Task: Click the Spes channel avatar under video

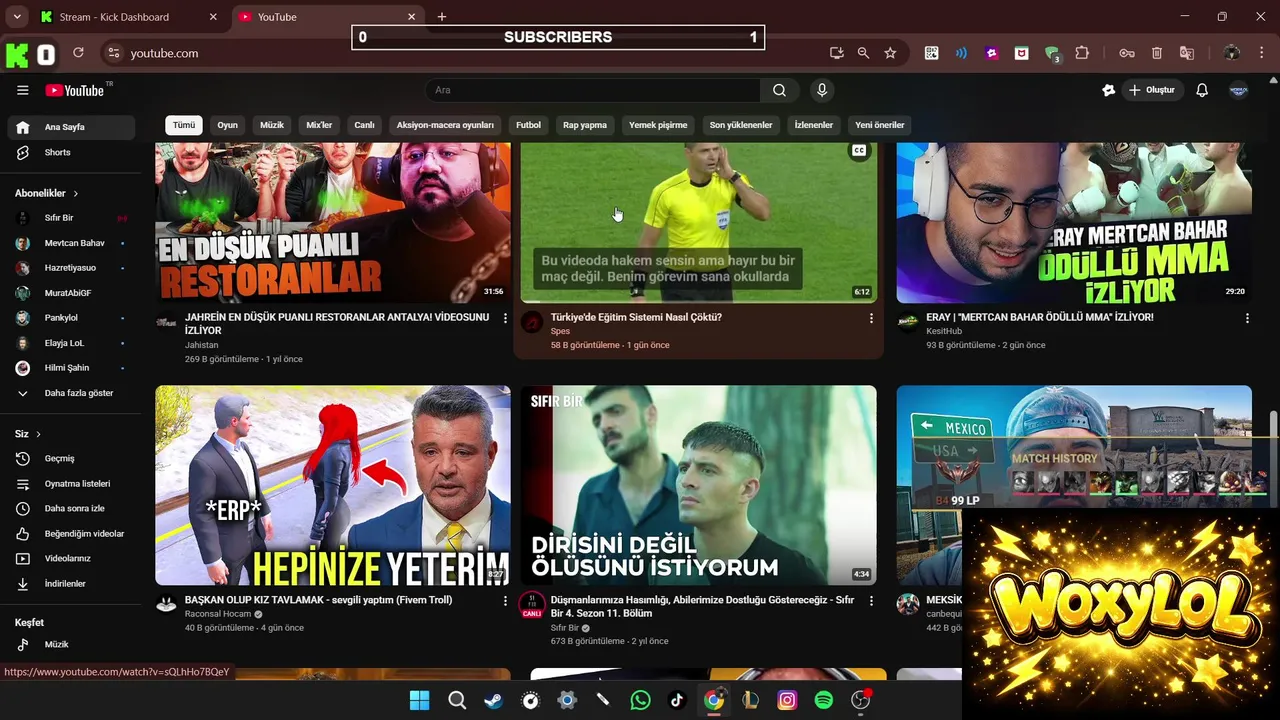Action: (x=532, y=322)
